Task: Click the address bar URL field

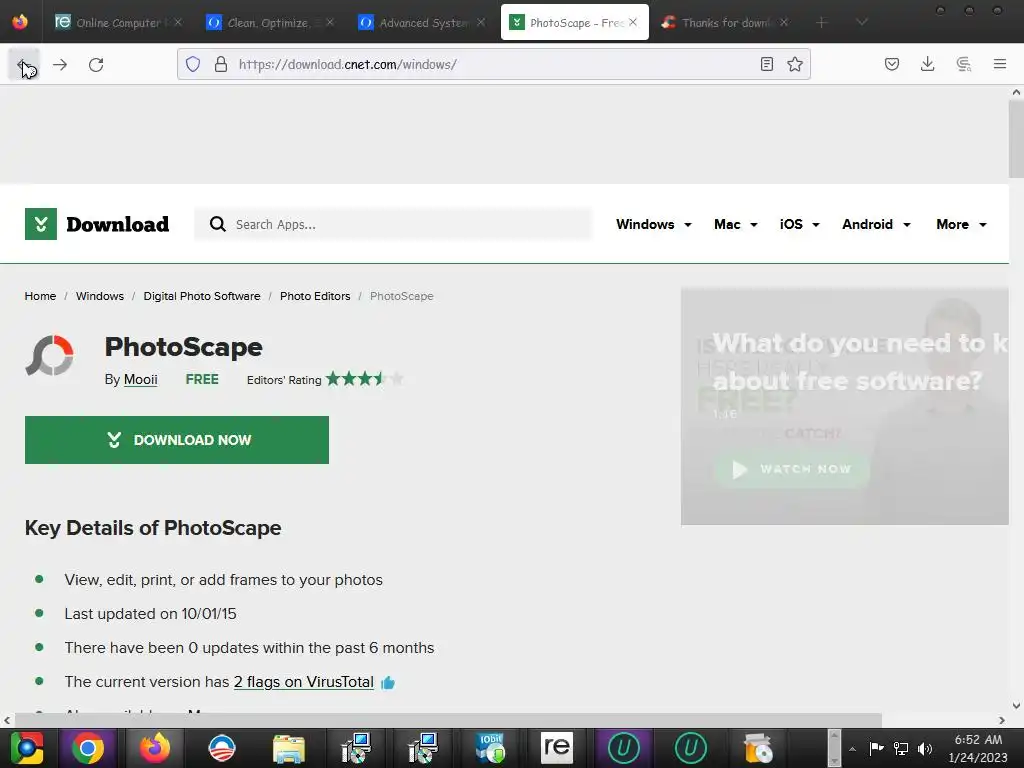Action: tap(494, 64)
